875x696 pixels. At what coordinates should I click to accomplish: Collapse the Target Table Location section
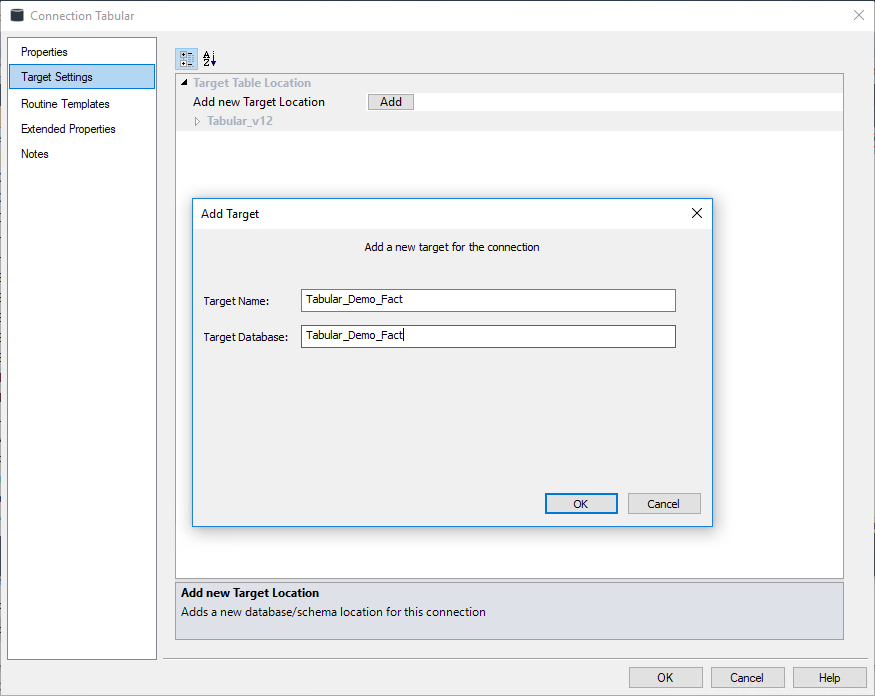tap(184, 83)
